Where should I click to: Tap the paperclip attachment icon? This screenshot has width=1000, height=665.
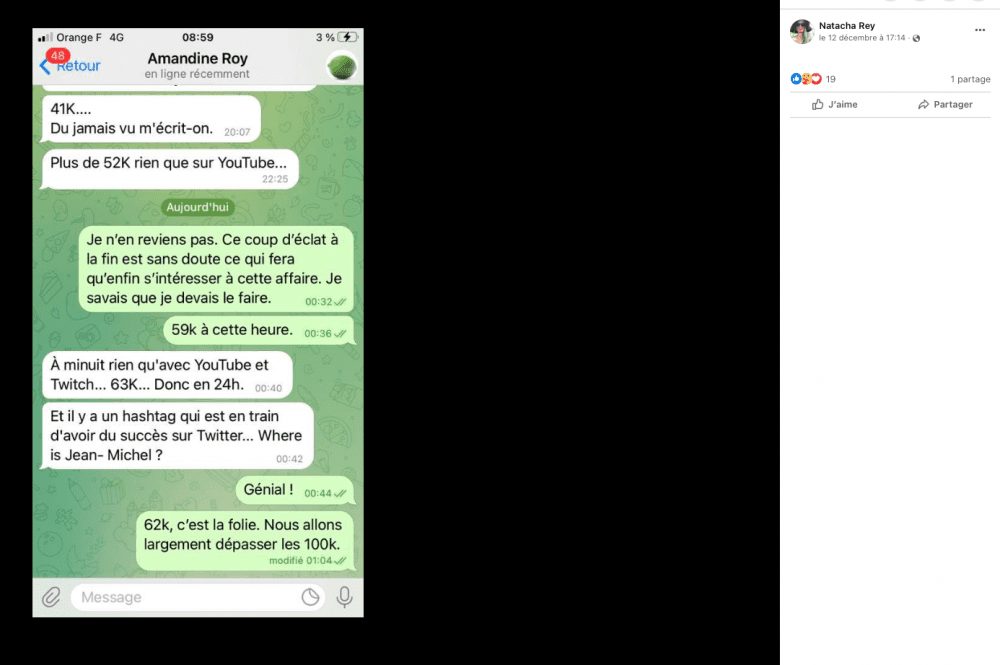[x=52, y=597]
